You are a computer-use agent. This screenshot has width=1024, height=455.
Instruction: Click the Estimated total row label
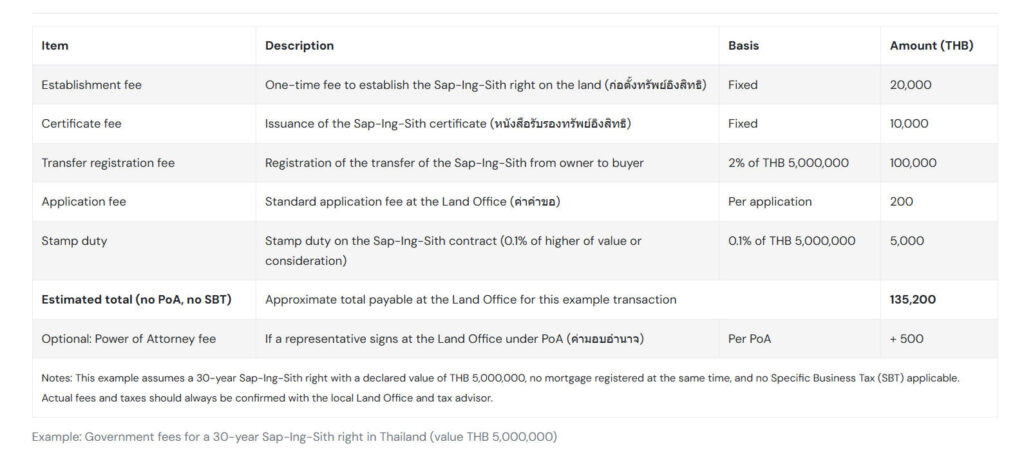pos(136,300)
